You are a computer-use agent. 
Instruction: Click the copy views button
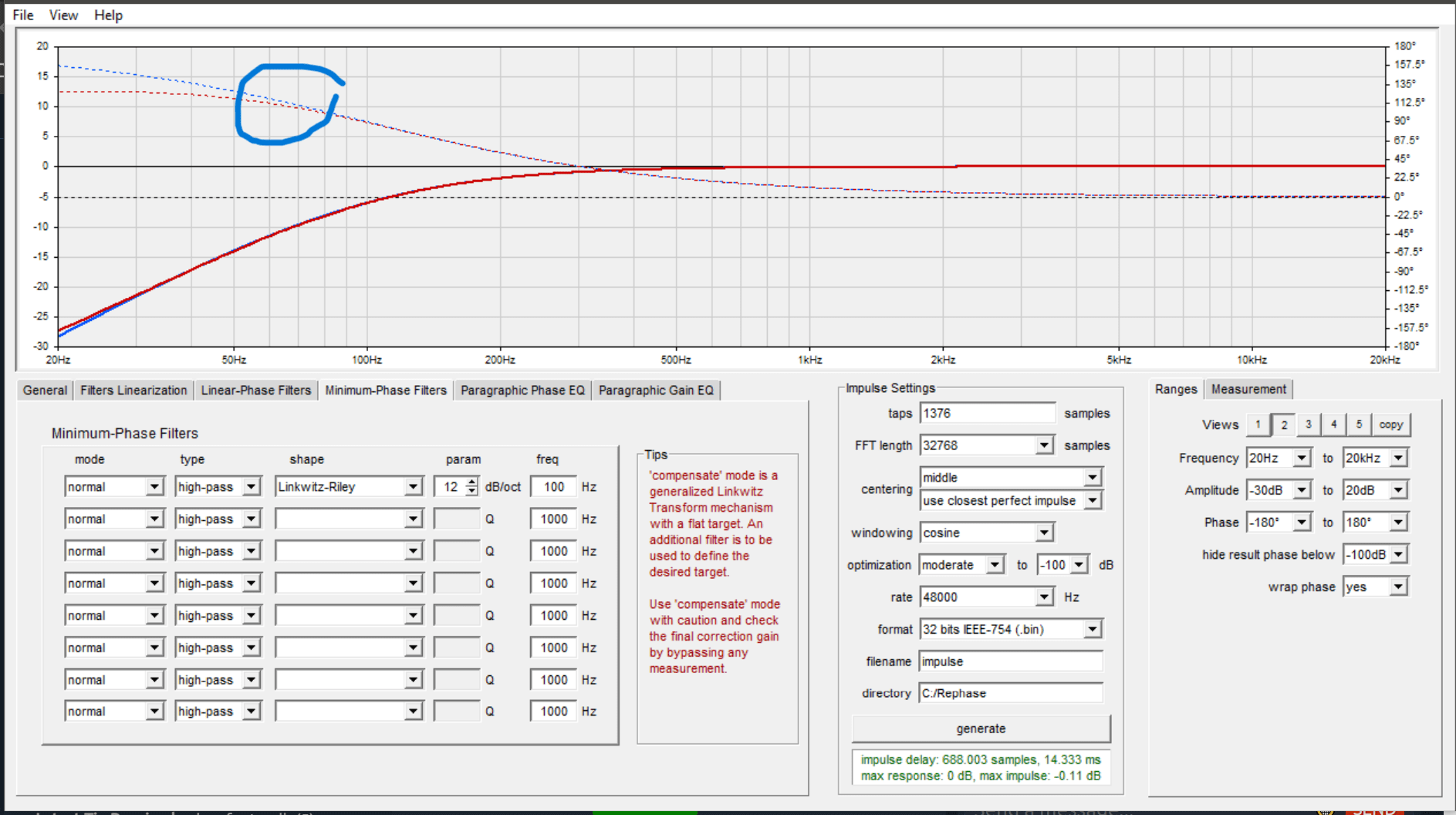[x=1390, y=424]
